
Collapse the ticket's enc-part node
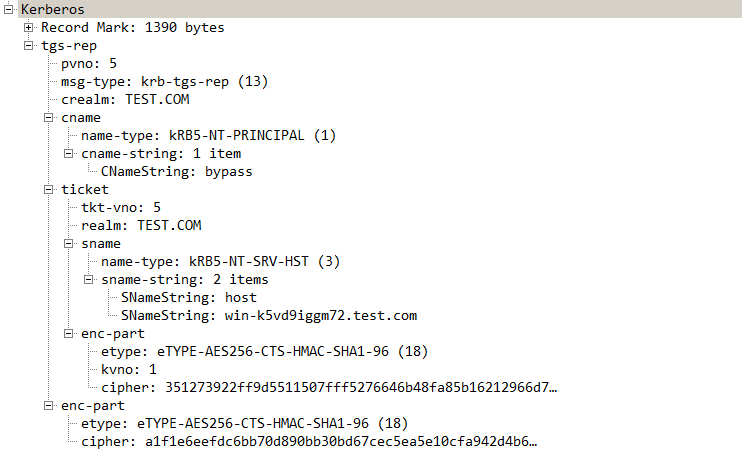click(x=68, y=334)
